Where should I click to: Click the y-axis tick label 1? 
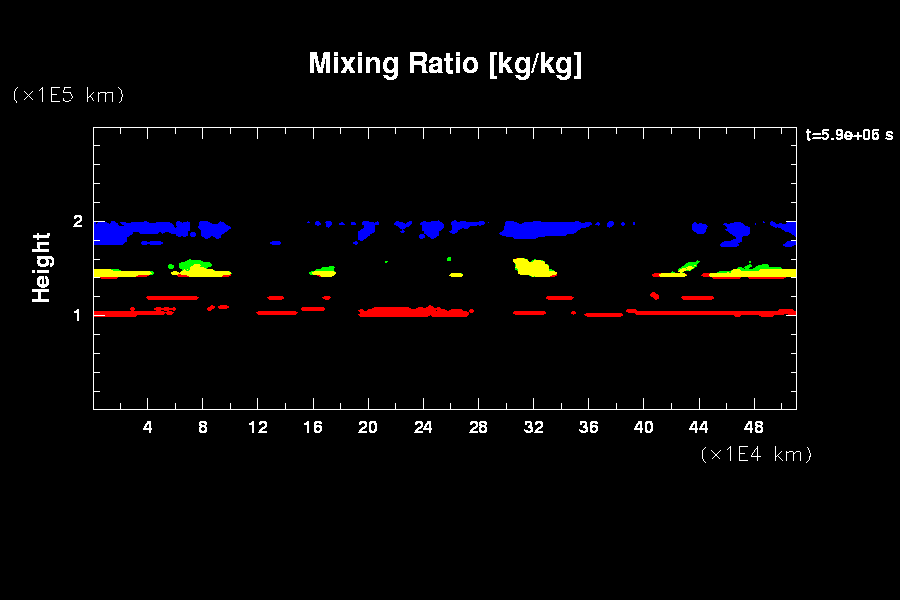[76, 315]
